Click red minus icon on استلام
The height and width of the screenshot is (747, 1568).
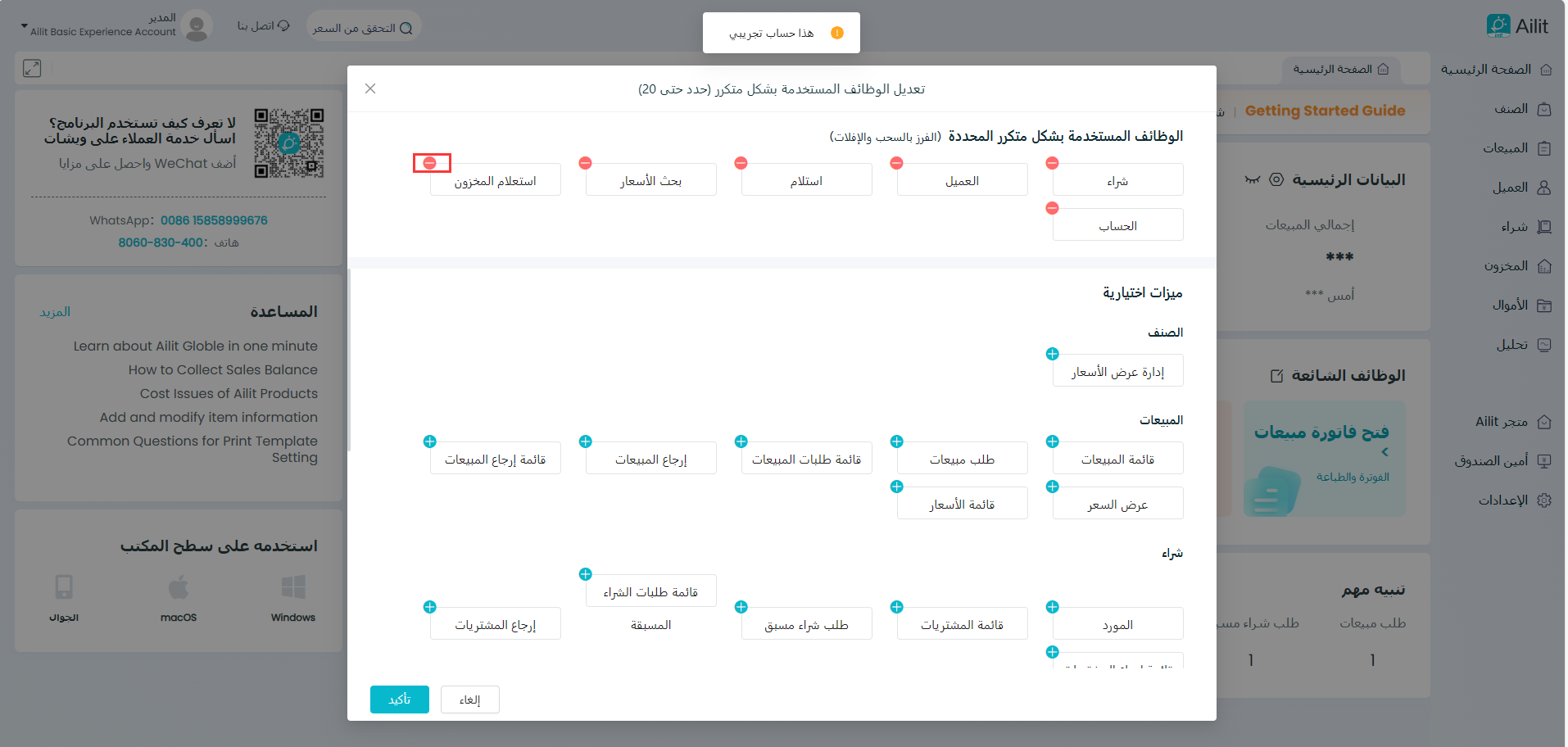[x=741, y=163]
